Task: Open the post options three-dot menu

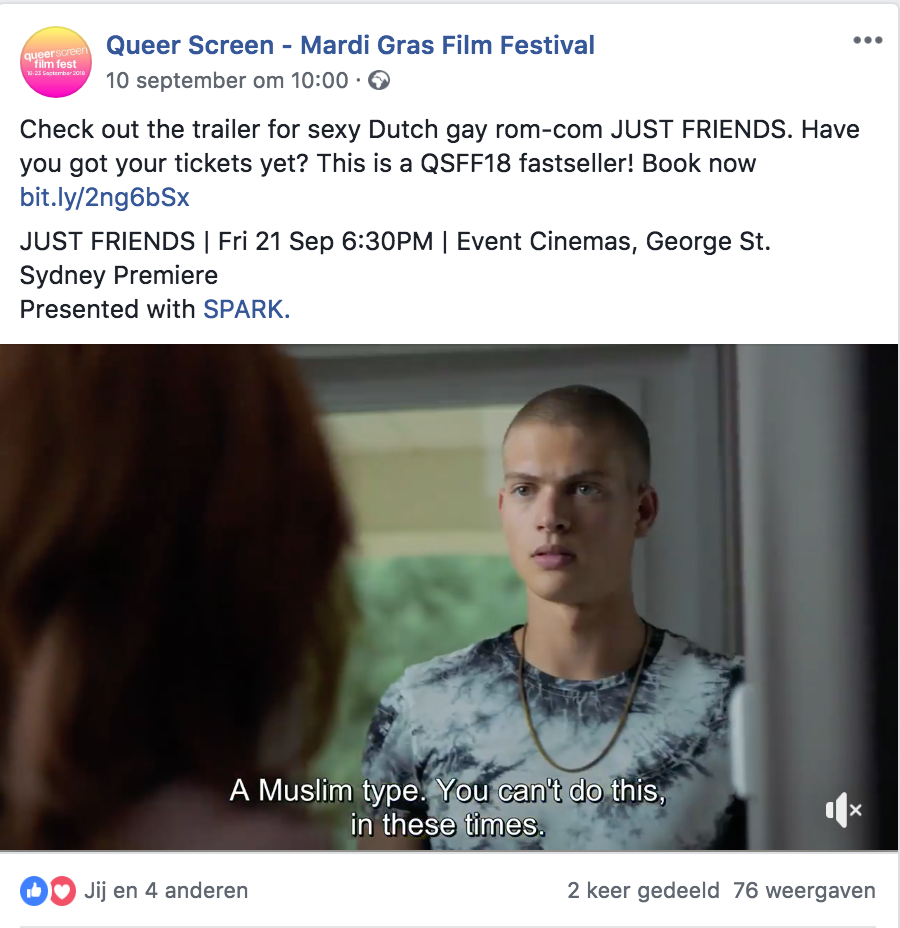Action: 867,40
